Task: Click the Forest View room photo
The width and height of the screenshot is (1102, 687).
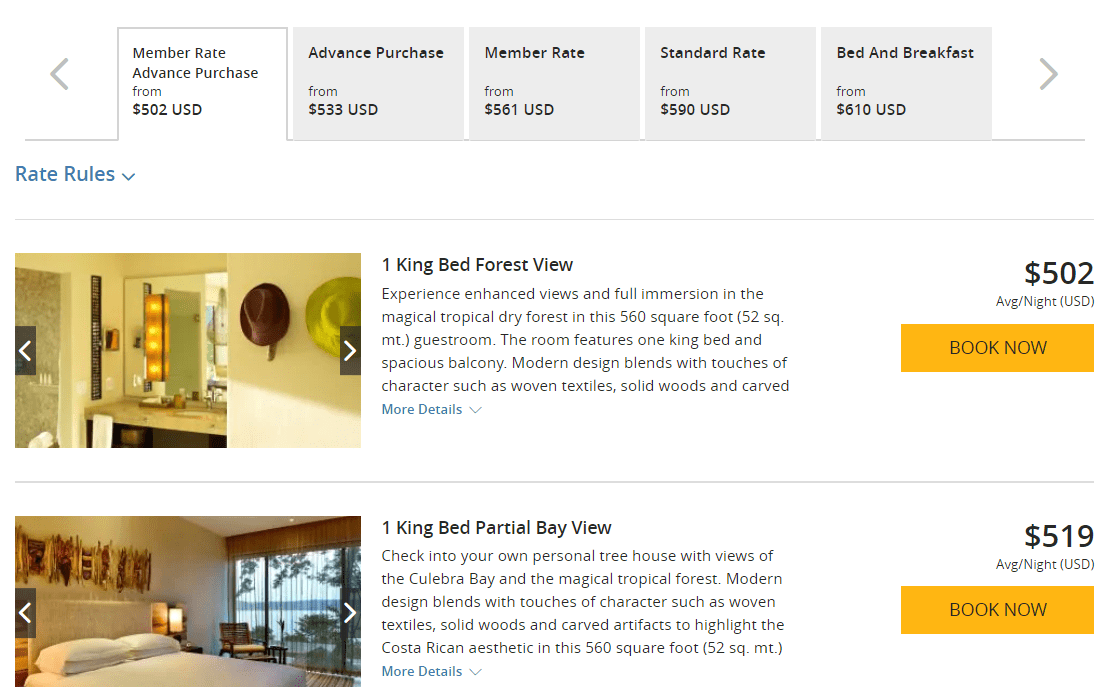Action: [x=188, y=350]
